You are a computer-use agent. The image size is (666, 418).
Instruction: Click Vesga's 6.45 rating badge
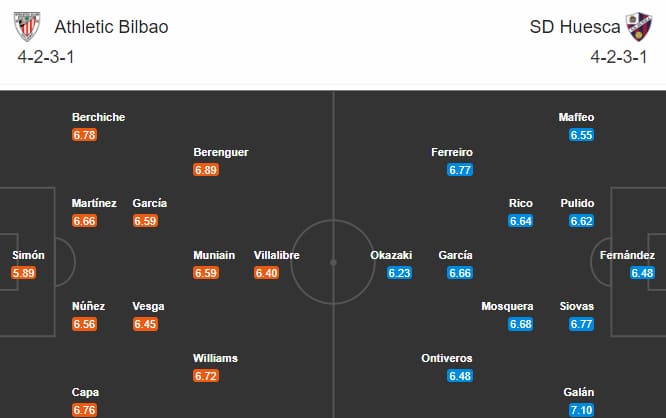145,324
